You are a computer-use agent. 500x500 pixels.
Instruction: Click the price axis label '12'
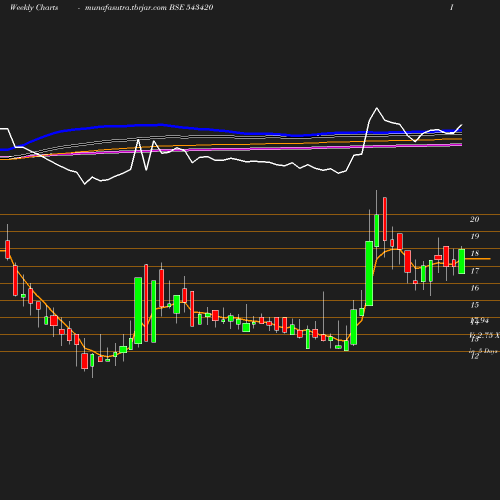click(x=474, y=356)
